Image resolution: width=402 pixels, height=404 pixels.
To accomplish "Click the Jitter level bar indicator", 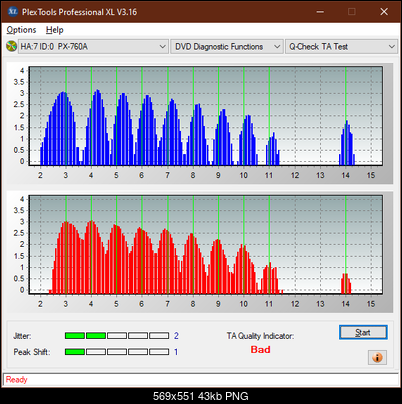I will click(x=117, y=335).
